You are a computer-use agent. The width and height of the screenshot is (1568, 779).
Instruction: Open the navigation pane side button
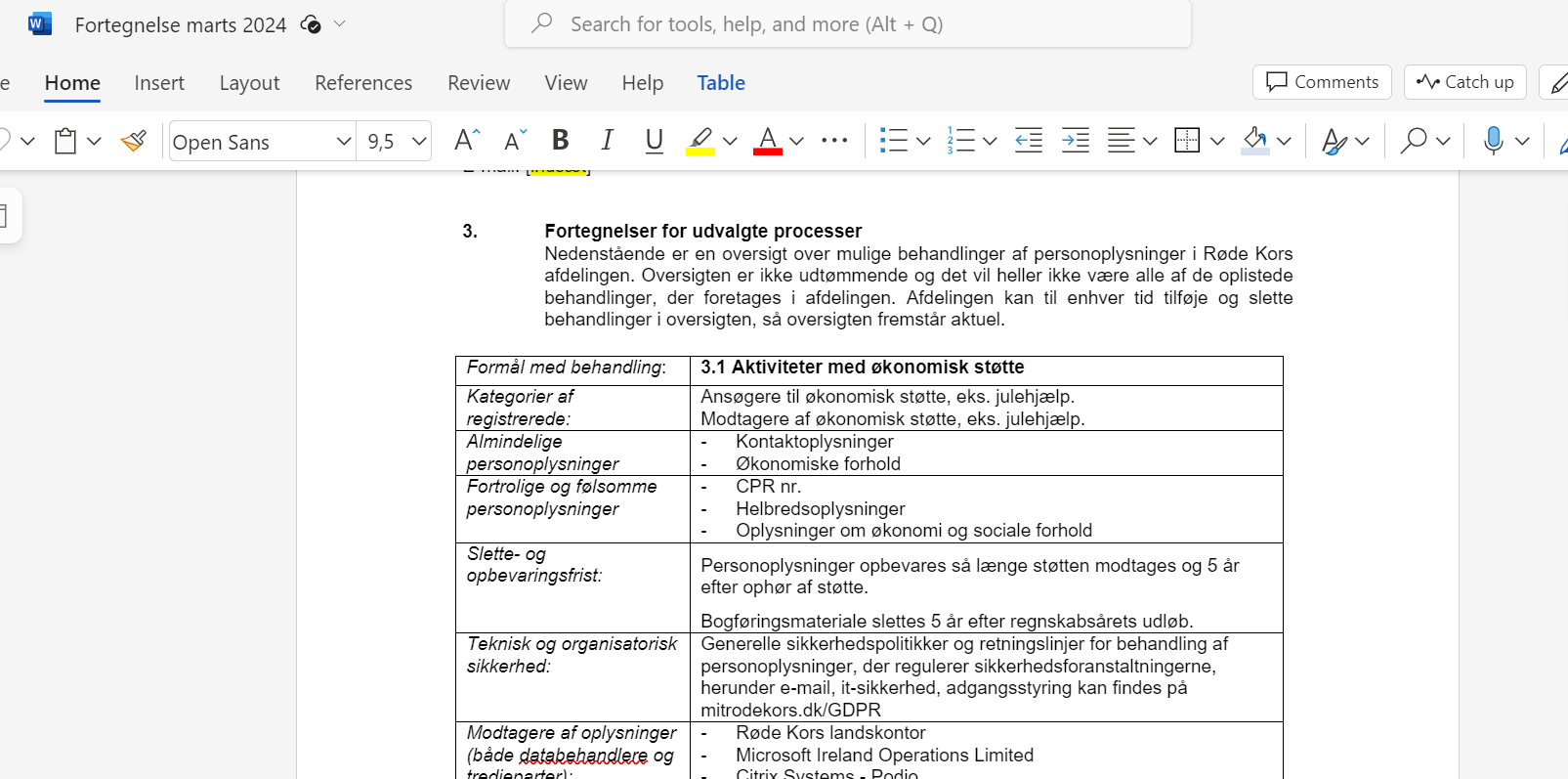click(x=6, y=216)
